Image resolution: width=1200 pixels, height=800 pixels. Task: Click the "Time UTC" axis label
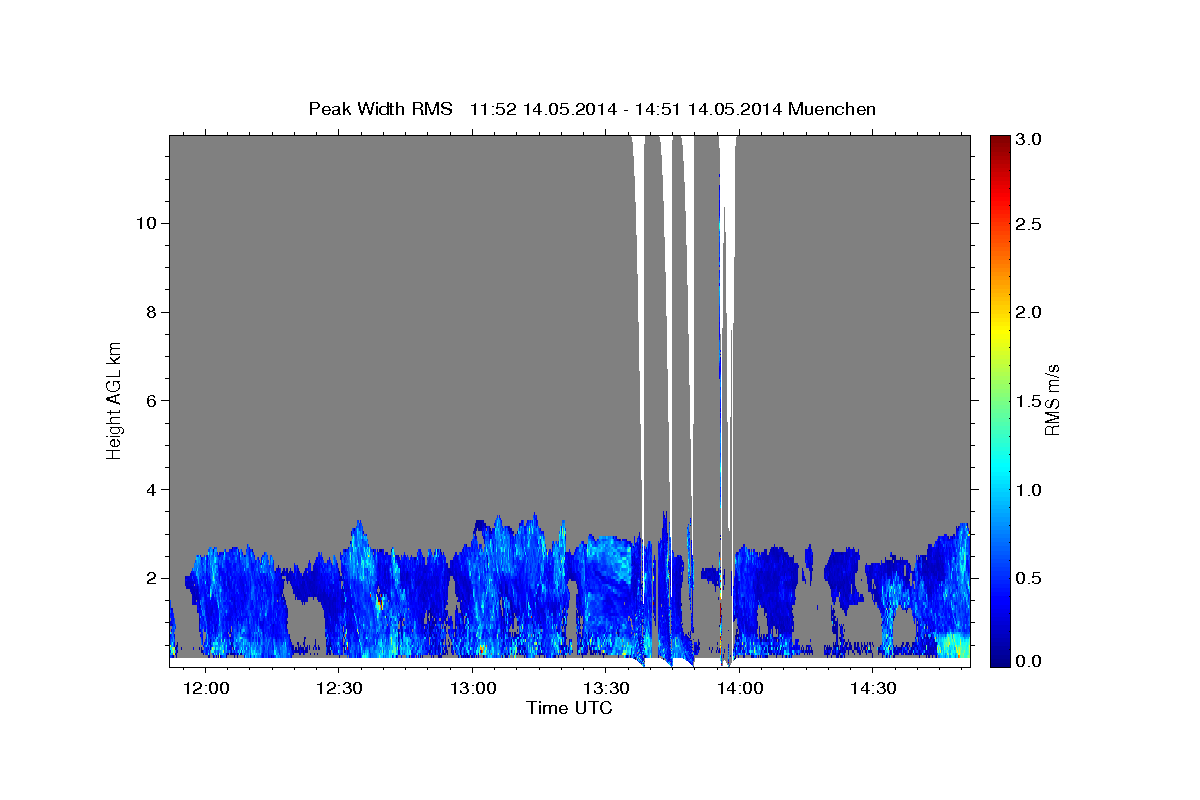[569, 708]
